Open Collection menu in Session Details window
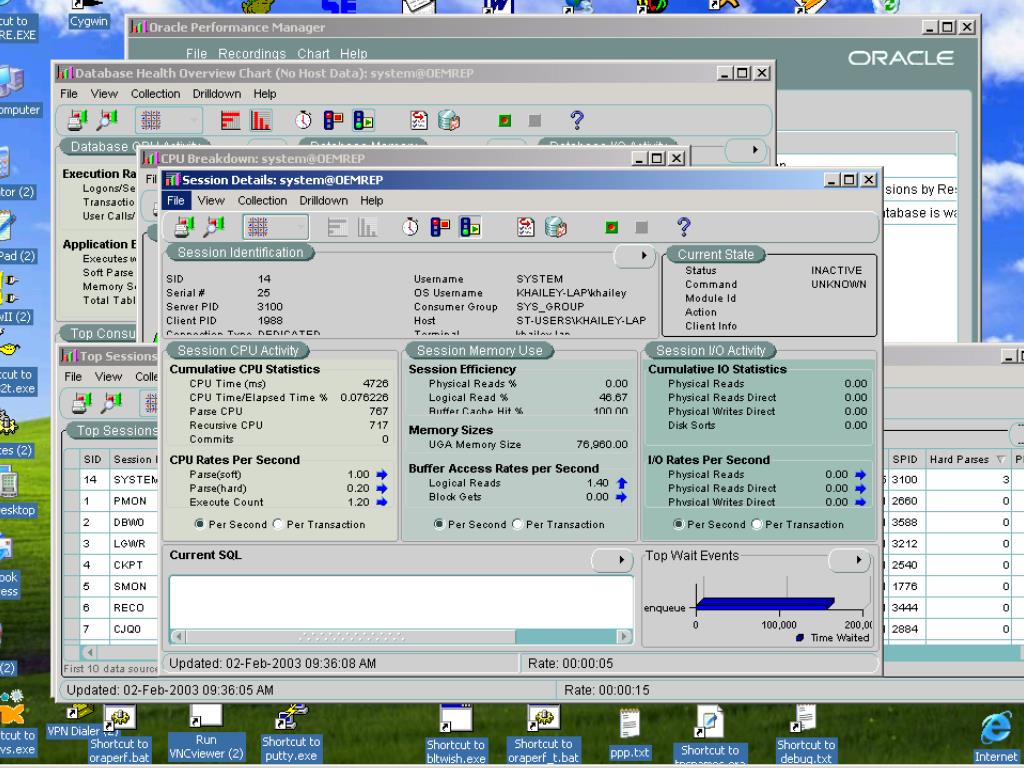The image size is (1024, 768). point(262,200)
